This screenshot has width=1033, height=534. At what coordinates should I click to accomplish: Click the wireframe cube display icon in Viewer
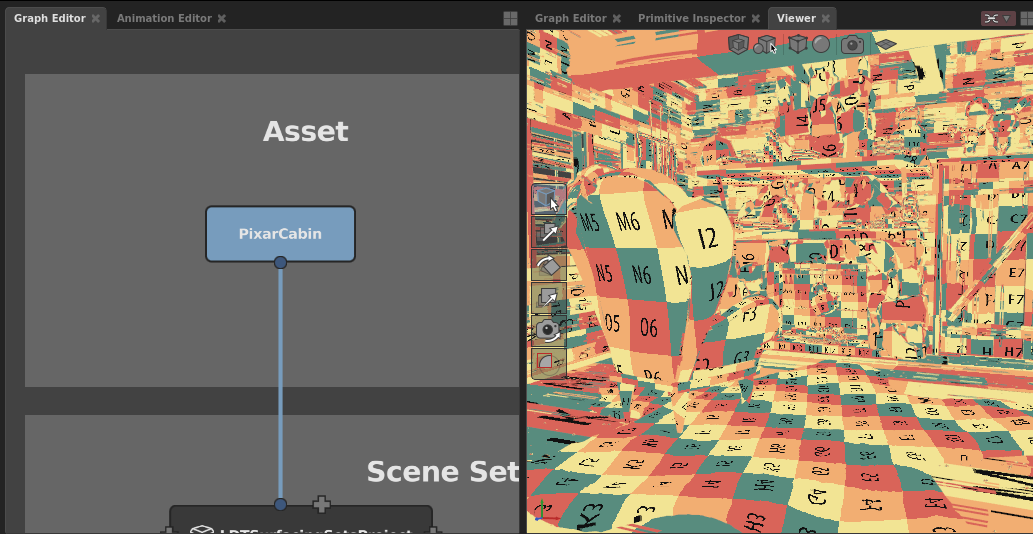pos(738,44)
